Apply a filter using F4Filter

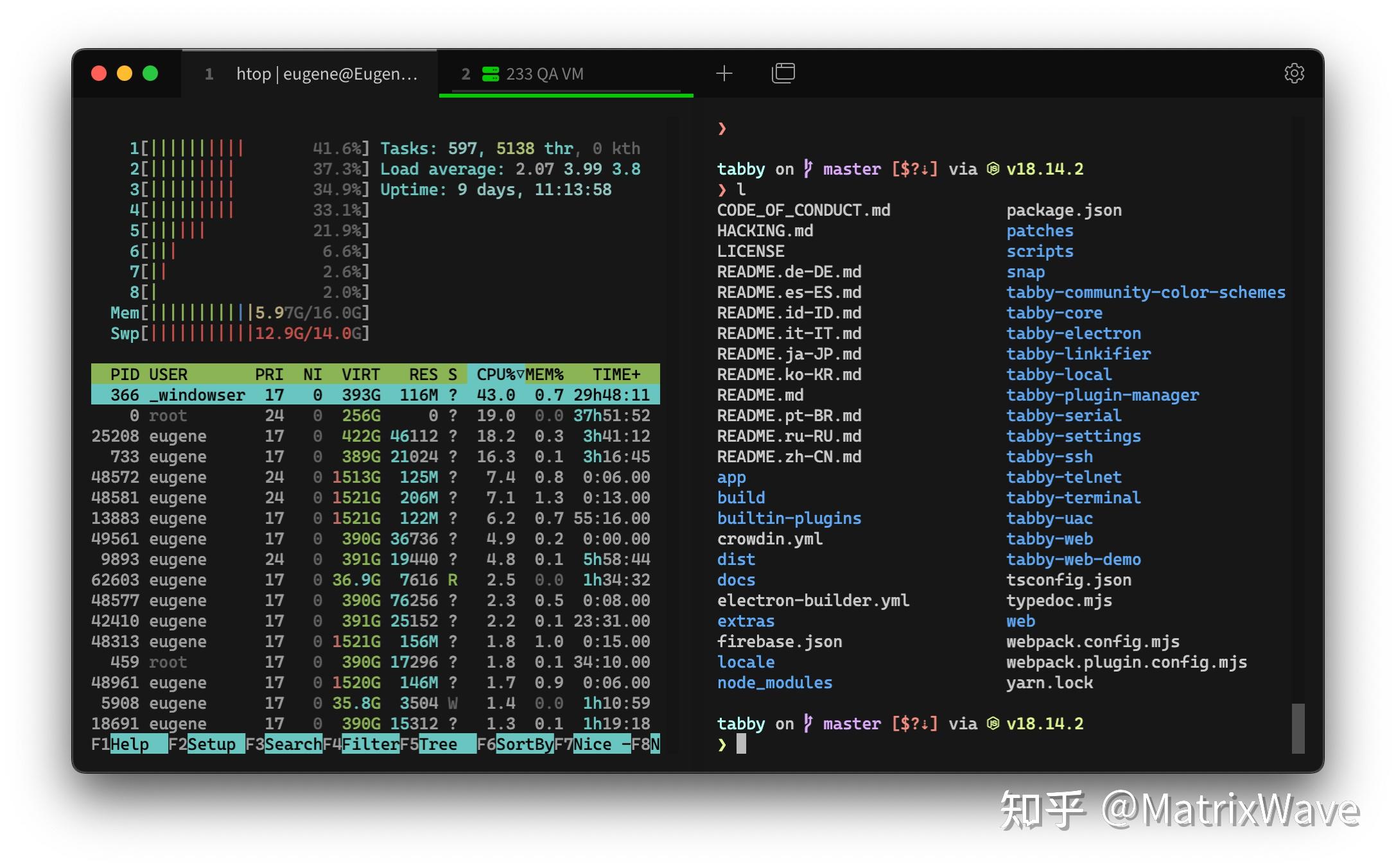362,743
